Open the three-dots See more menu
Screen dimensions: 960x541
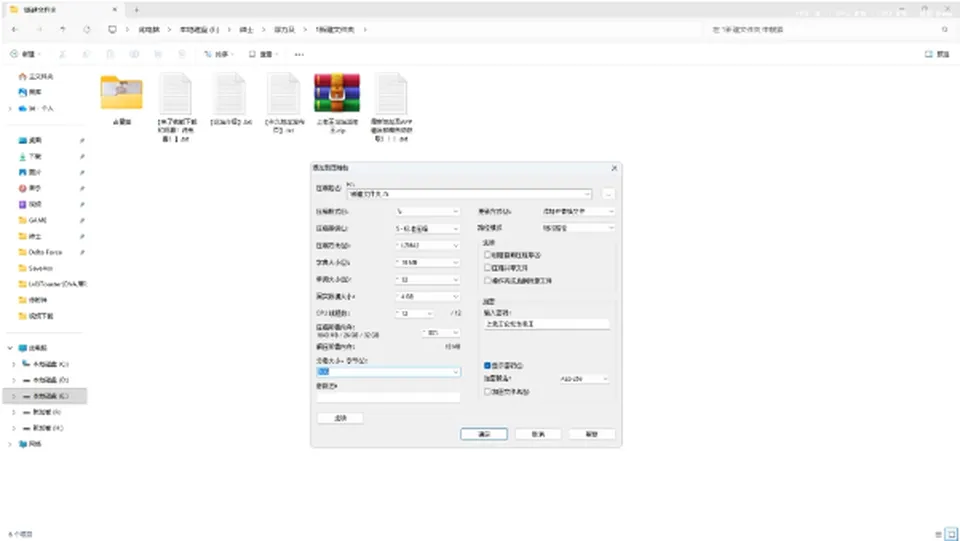(299, 54)
